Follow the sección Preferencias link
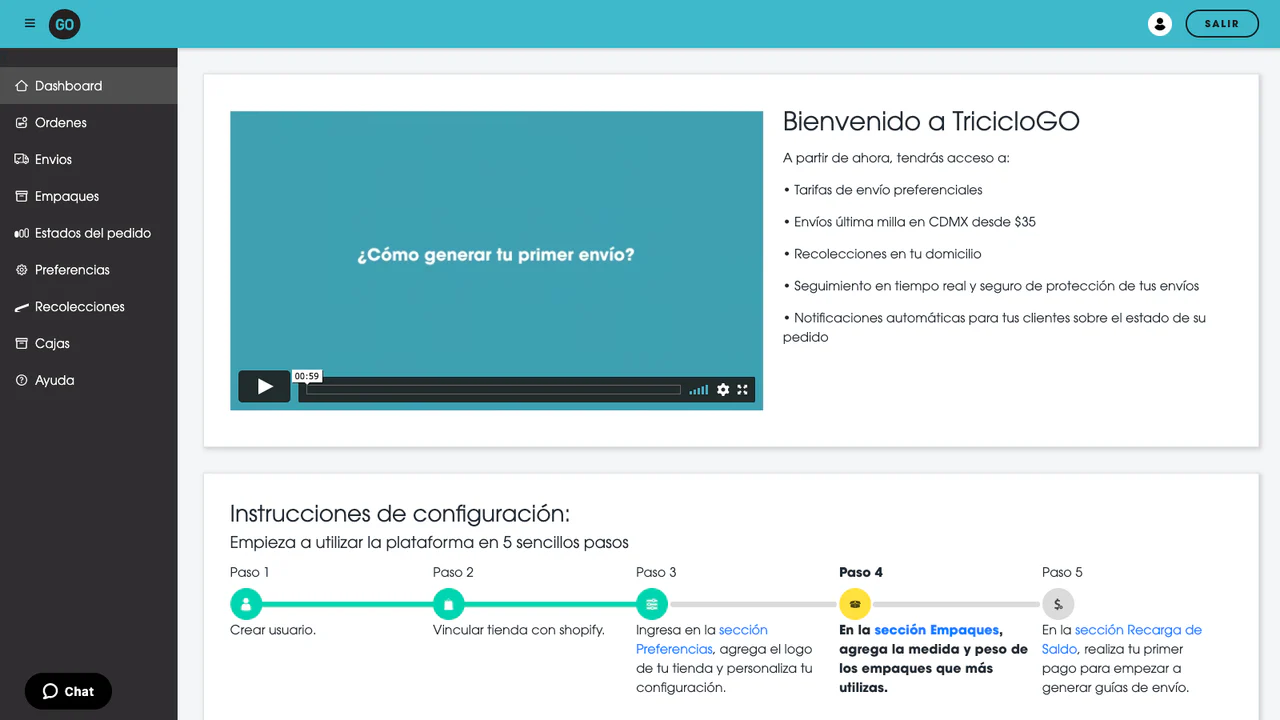Image resolution: width=1280 pixels, height=720 pixels. [x=702, y=640]
